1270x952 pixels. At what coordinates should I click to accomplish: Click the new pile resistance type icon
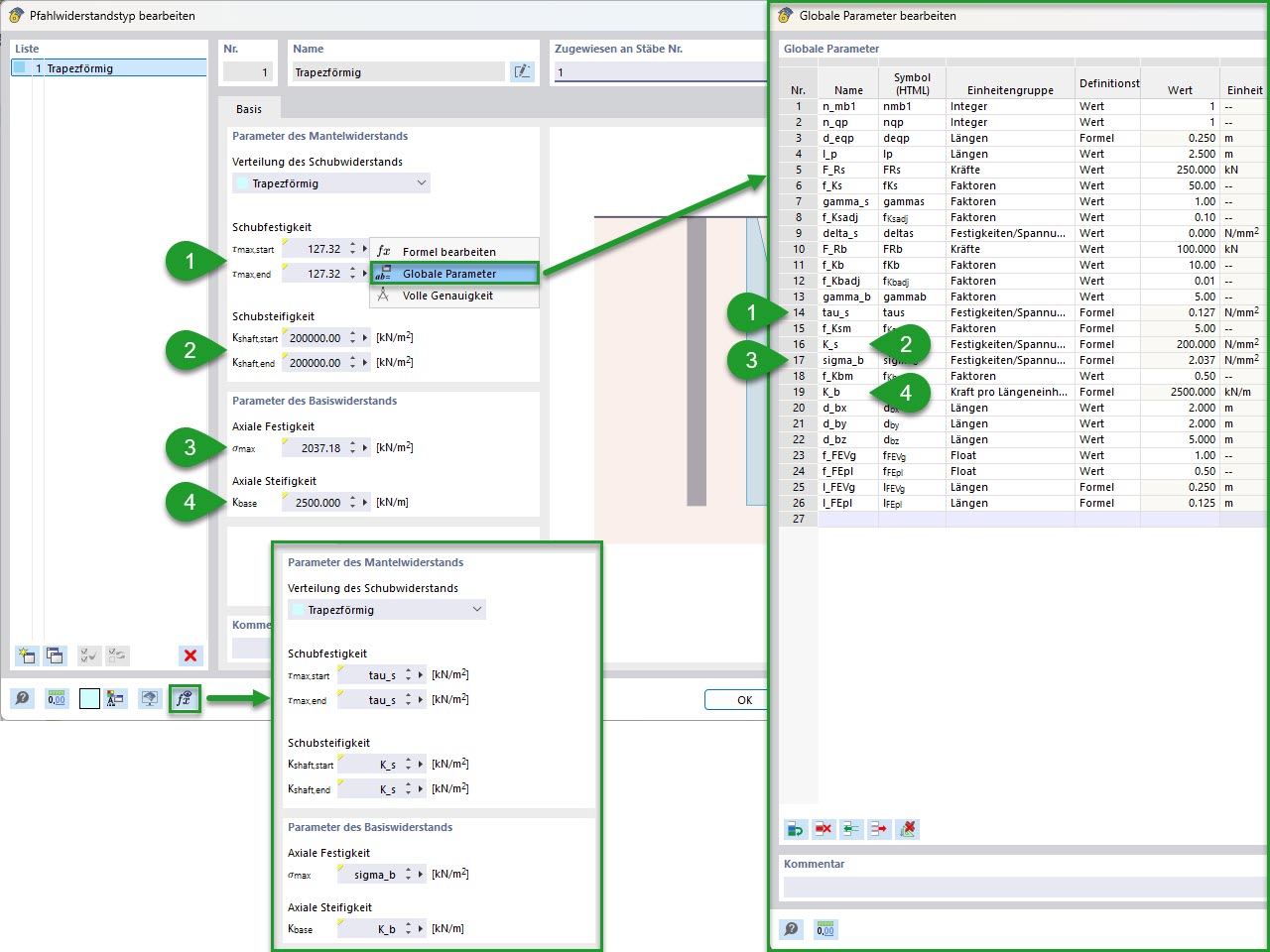(27, 655)
